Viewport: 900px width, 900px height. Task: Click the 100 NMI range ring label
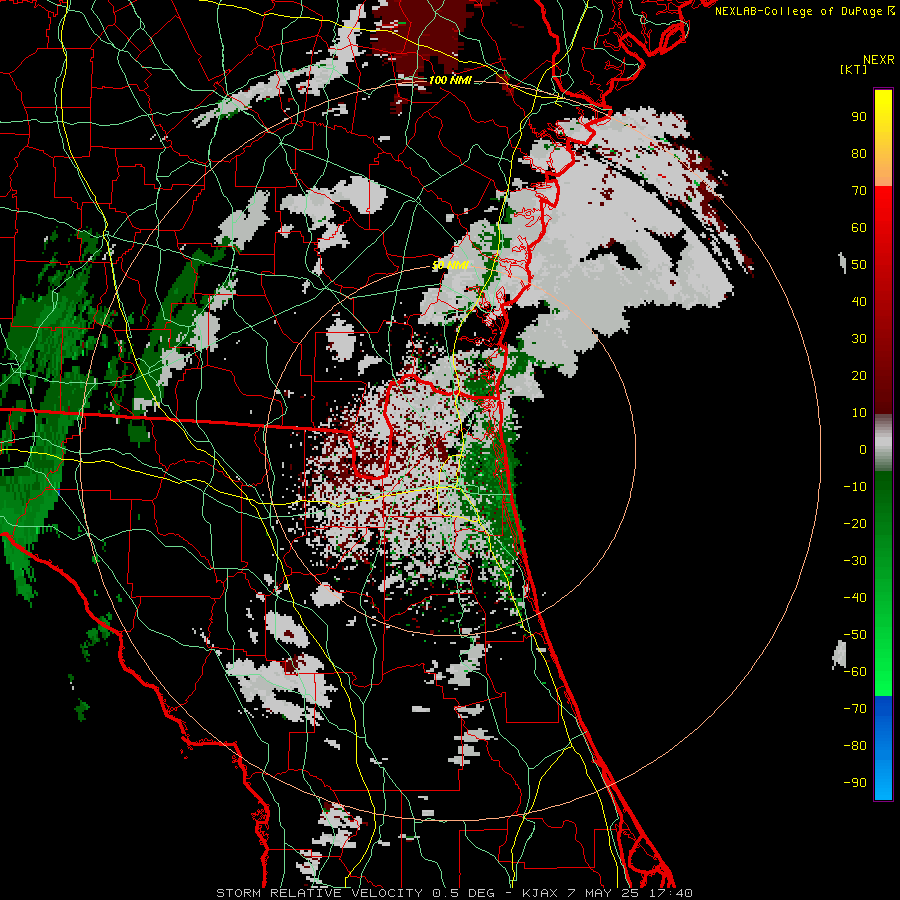[450, 80]
